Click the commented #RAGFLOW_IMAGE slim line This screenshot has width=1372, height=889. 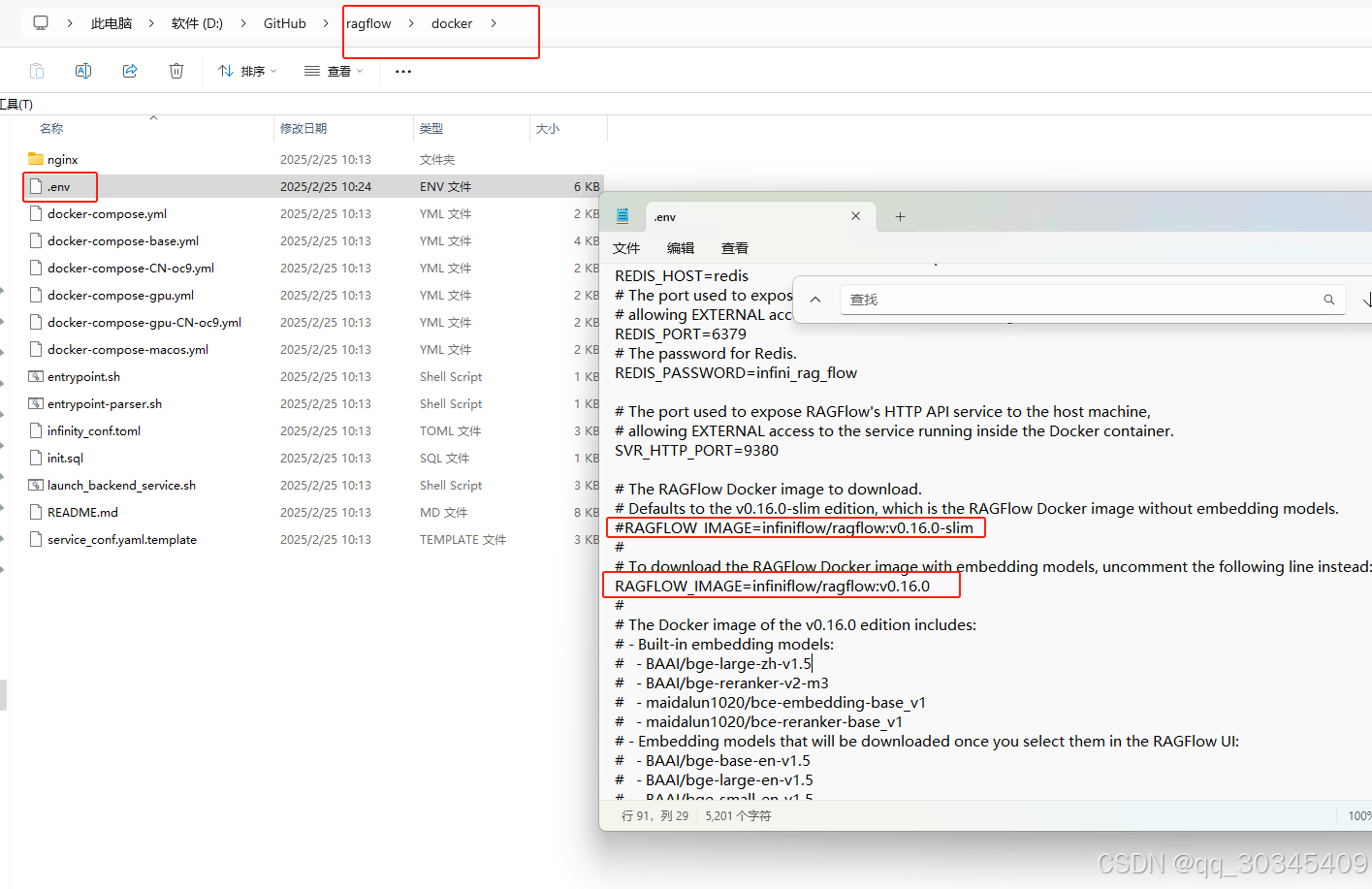tap(794, 527)
